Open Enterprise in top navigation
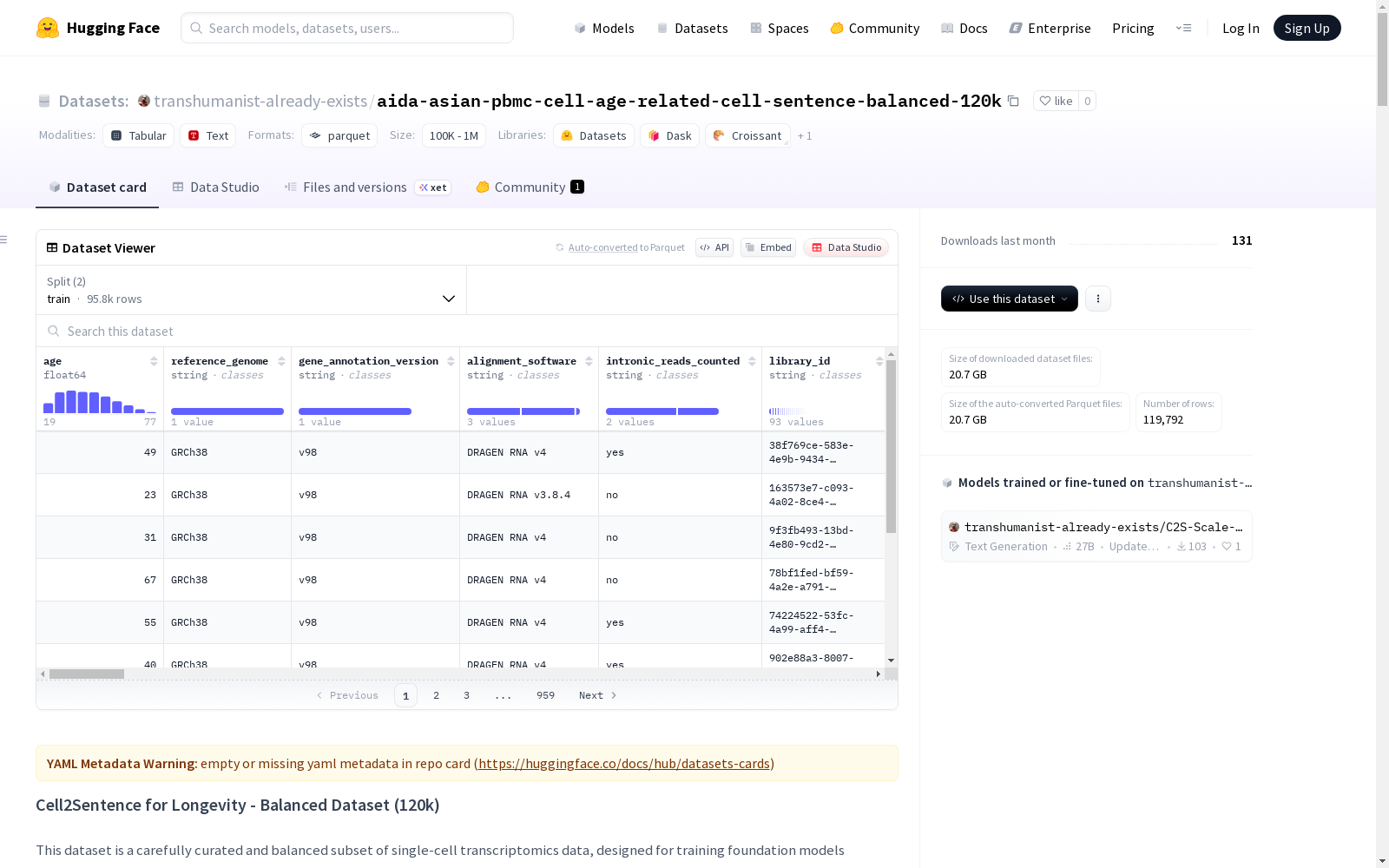Viewport: 1389px width, 868px height. [1050, 28]
